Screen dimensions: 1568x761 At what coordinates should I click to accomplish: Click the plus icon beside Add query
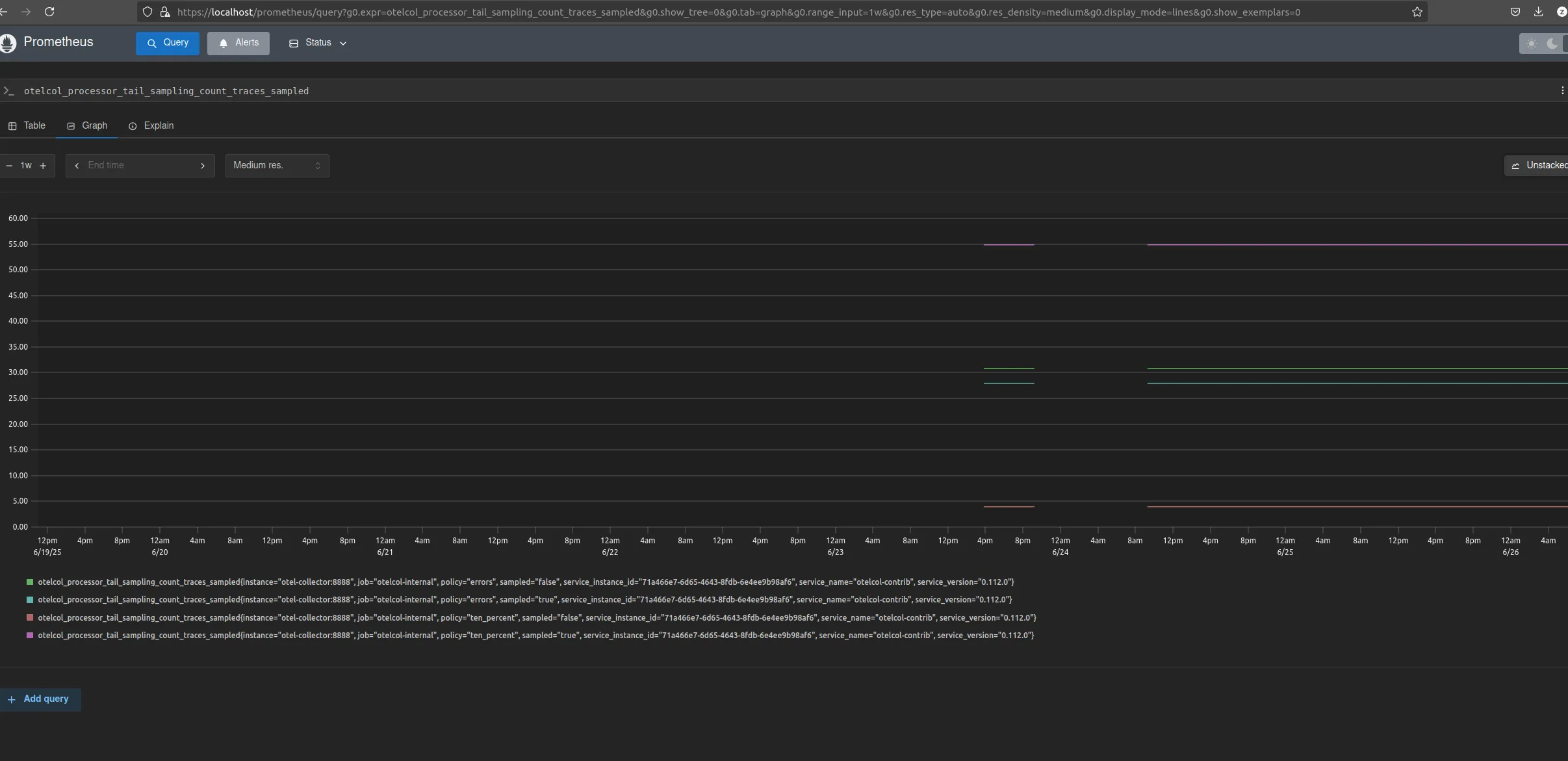[x=11, y=700]
